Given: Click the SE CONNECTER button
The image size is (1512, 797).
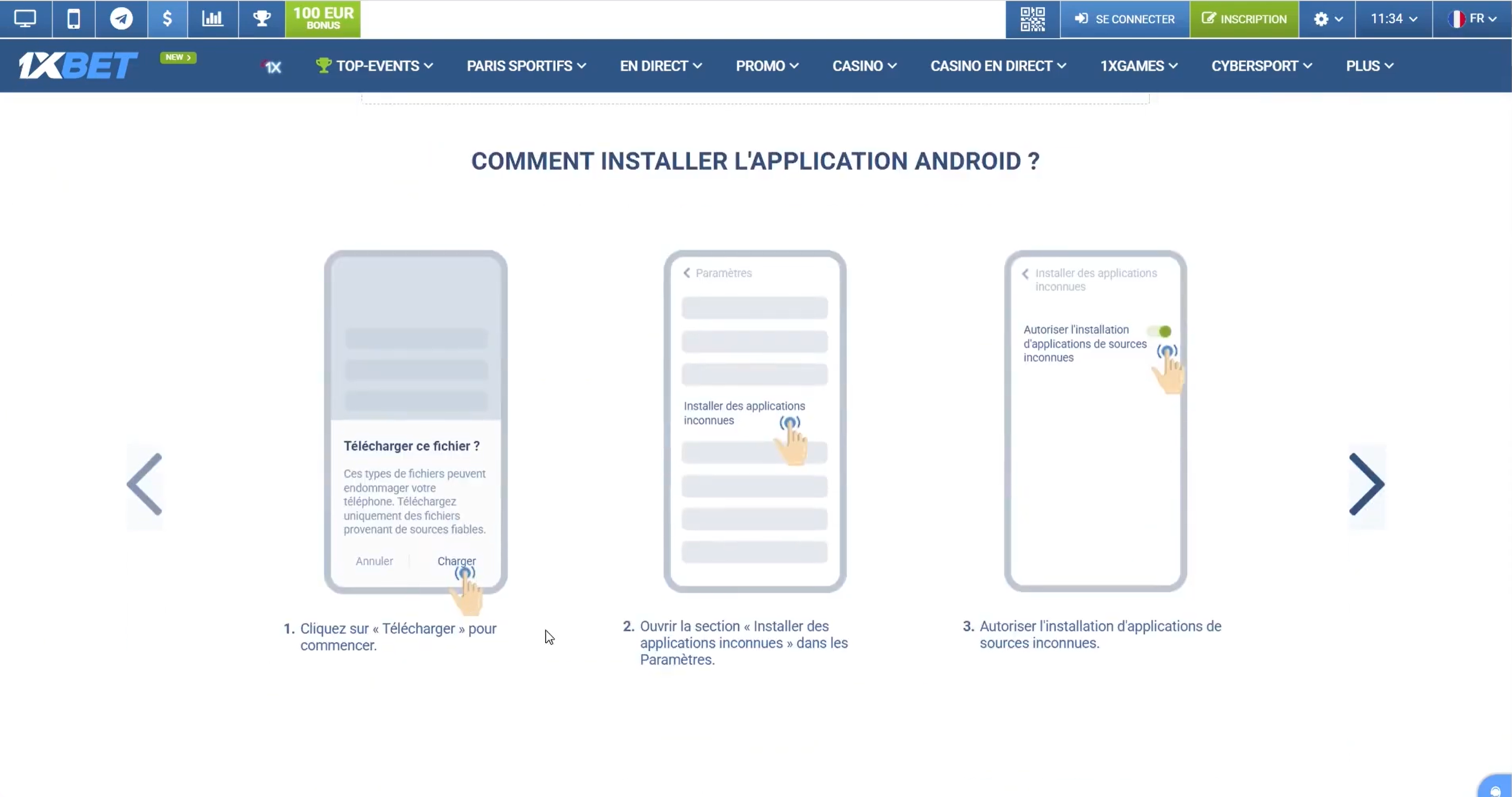Looking at the screenshot, I should click(x=1124, y=19).
